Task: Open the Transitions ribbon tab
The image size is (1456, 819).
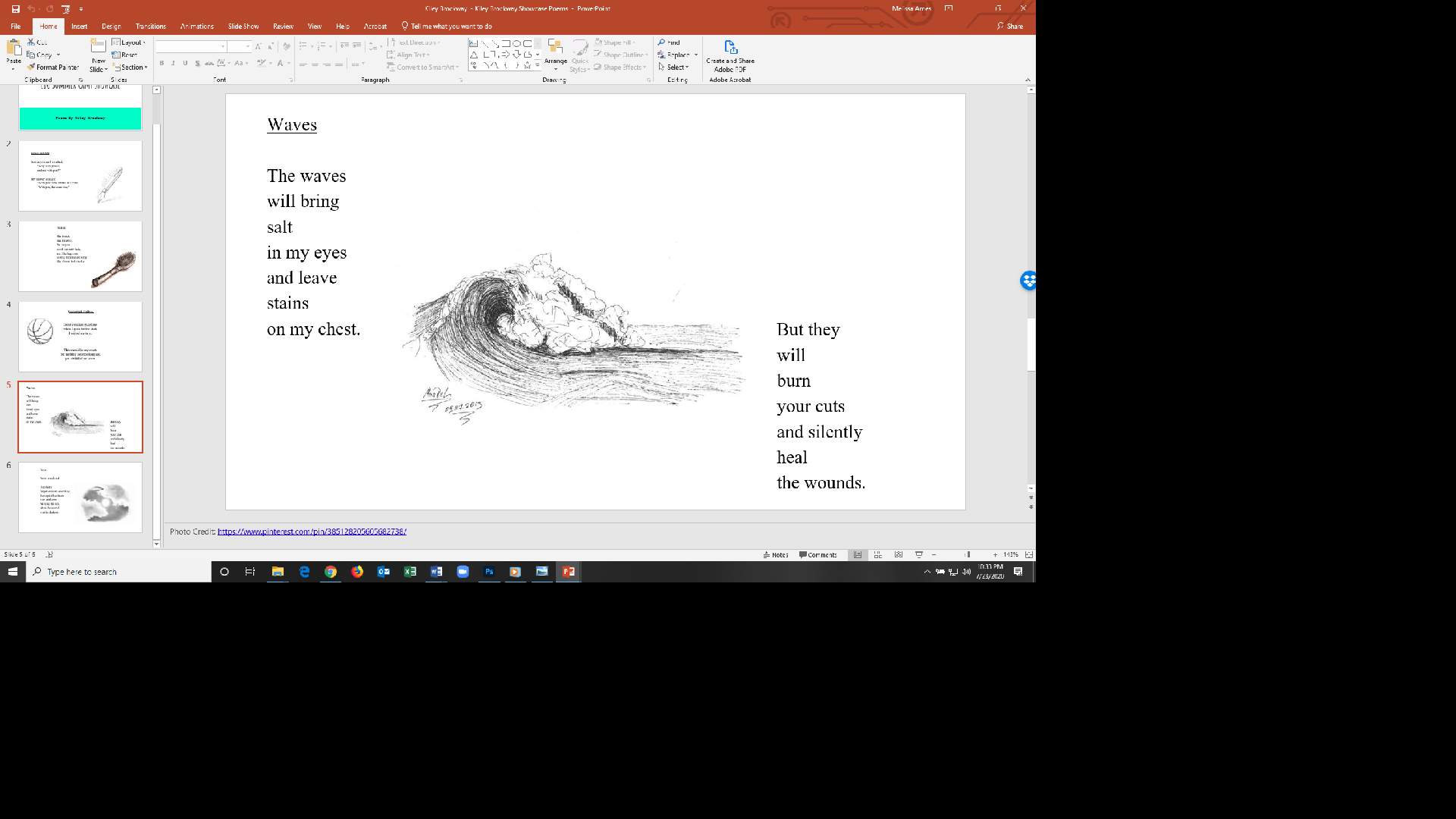Action: (150, 27)
